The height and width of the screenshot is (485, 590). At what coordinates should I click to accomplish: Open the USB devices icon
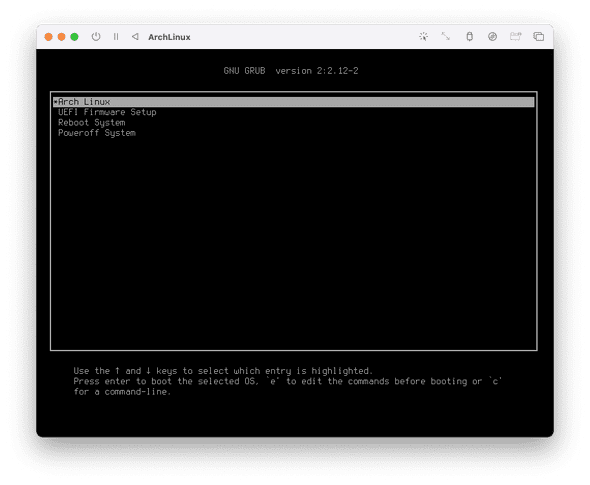(469, 36)
